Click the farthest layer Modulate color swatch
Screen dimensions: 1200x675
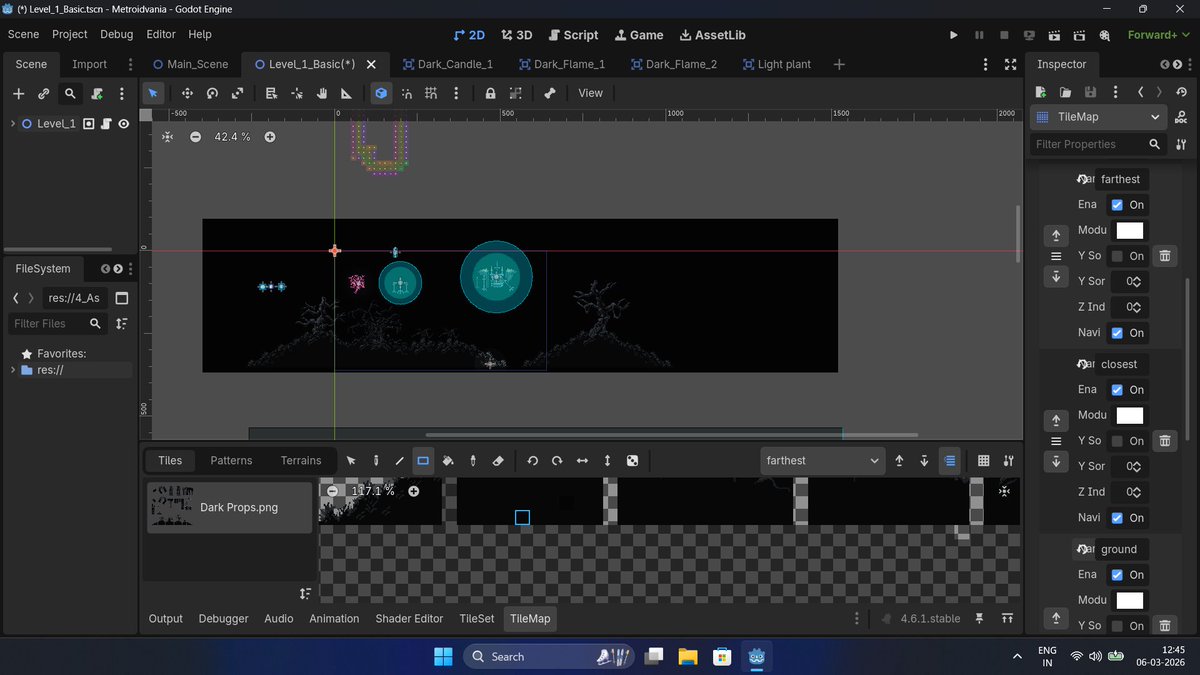pyautogui.click(x=1129, y=230)
